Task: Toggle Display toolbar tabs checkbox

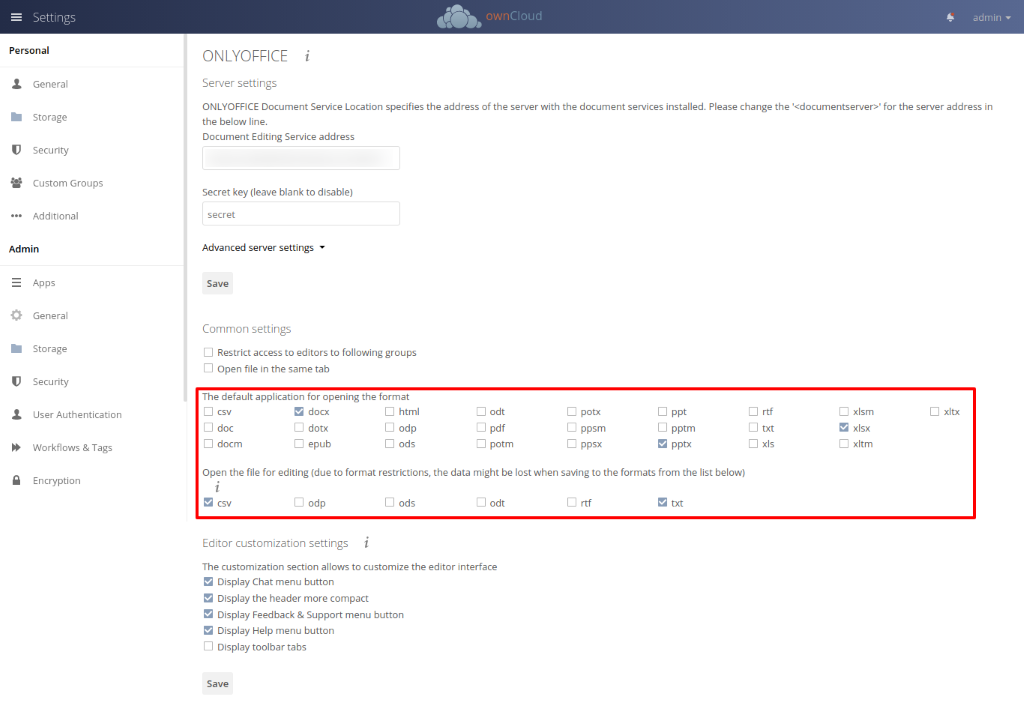Action: pyautogui.click(x=208, y=647)
